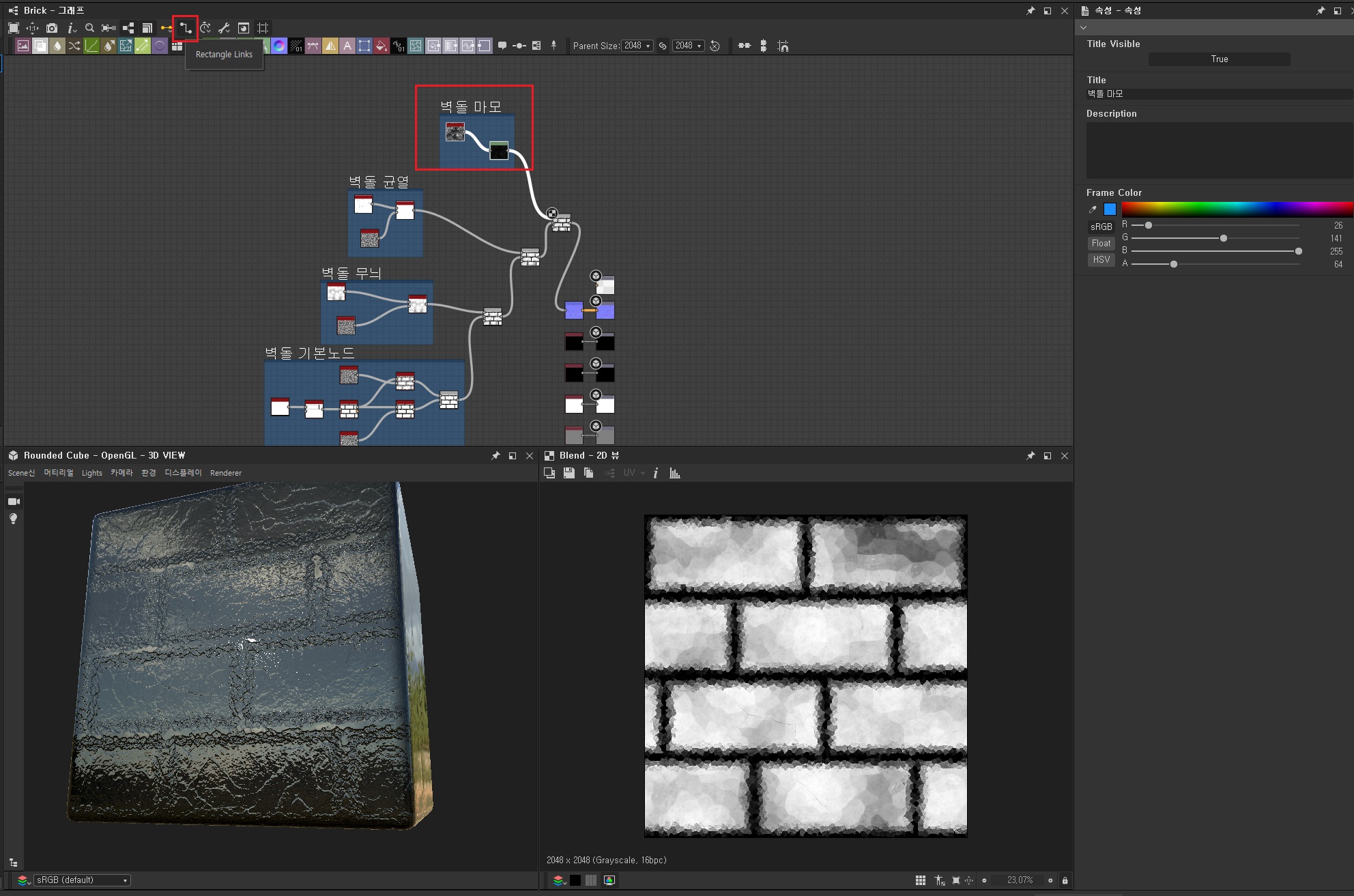
Task: Open the Lights menu in 3D view
Action: 91,473
